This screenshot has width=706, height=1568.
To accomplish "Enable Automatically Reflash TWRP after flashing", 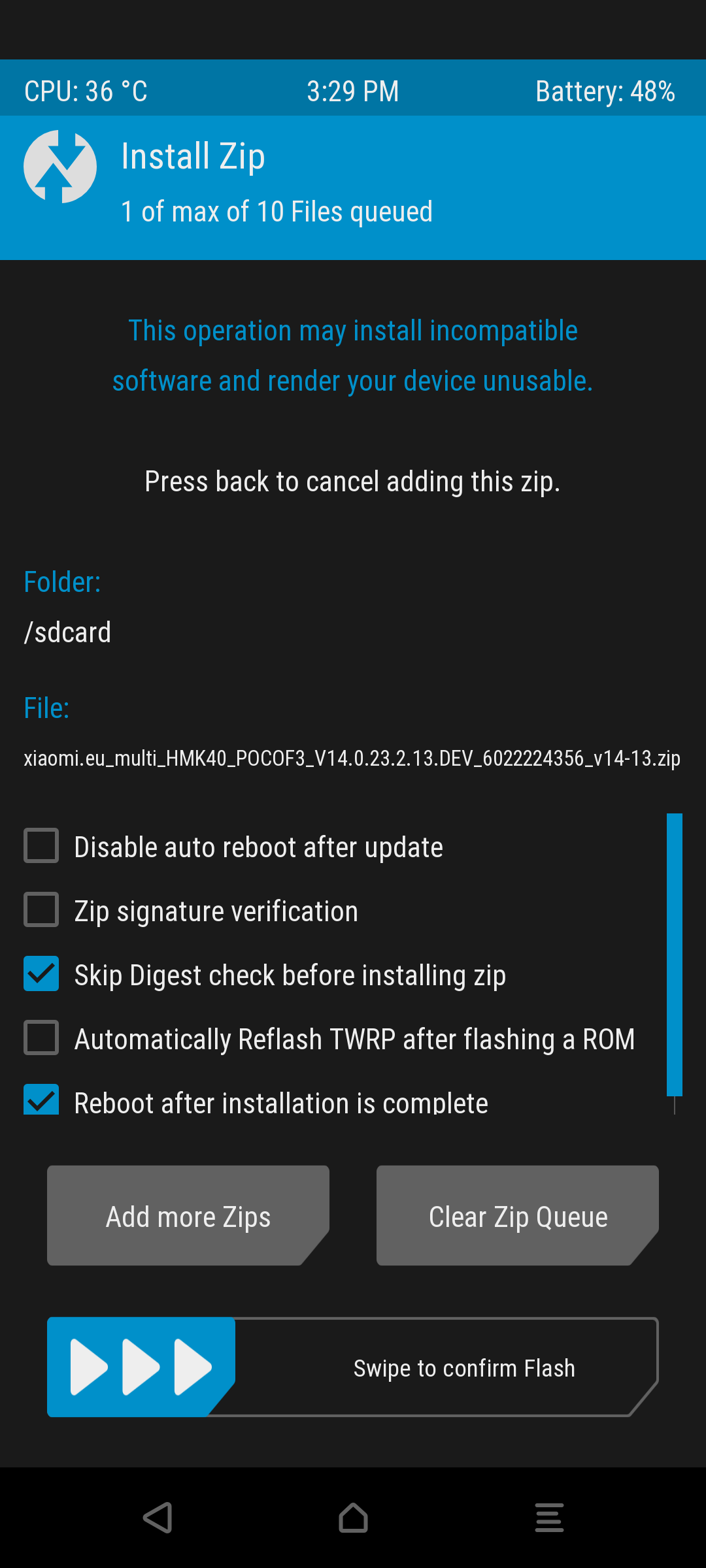I will coord(41,1038).
